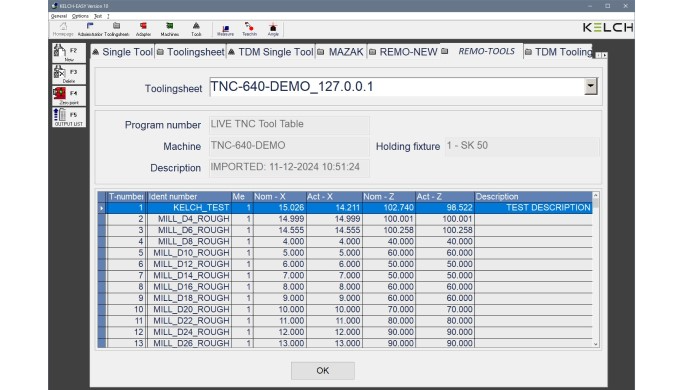Image resolution: width=680 pixels, height=390 pixels.
Task: Click the Program number field
Action: point(289,125)
